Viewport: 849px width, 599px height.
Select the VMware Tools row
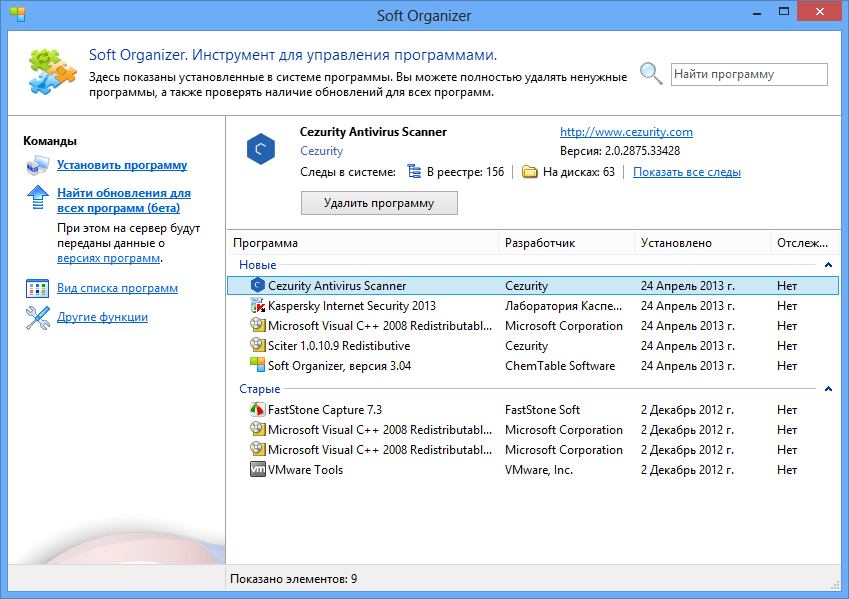tap(533, 470)
